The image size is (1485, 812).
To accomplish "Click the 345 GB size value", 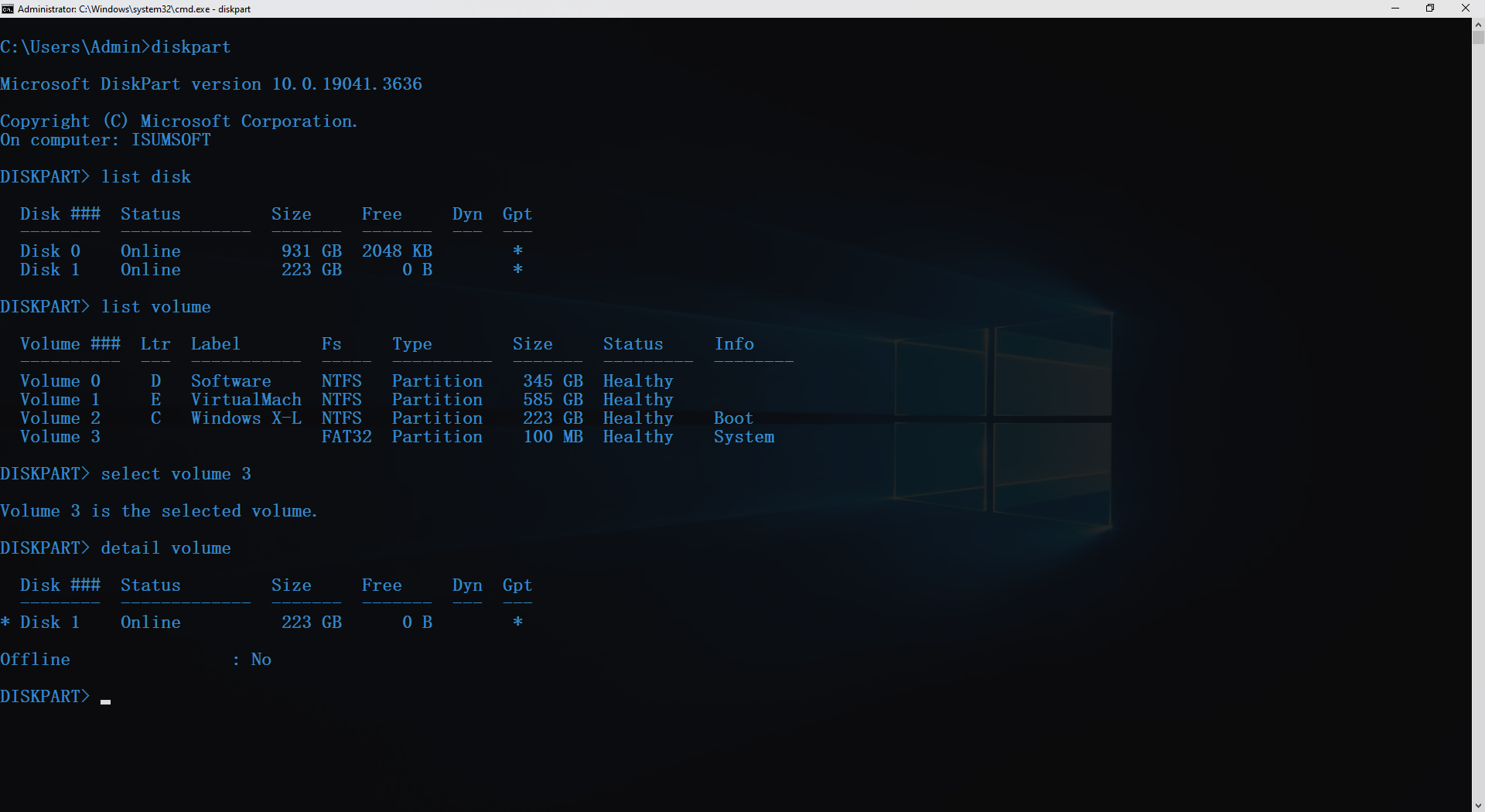I will (553, 381).
